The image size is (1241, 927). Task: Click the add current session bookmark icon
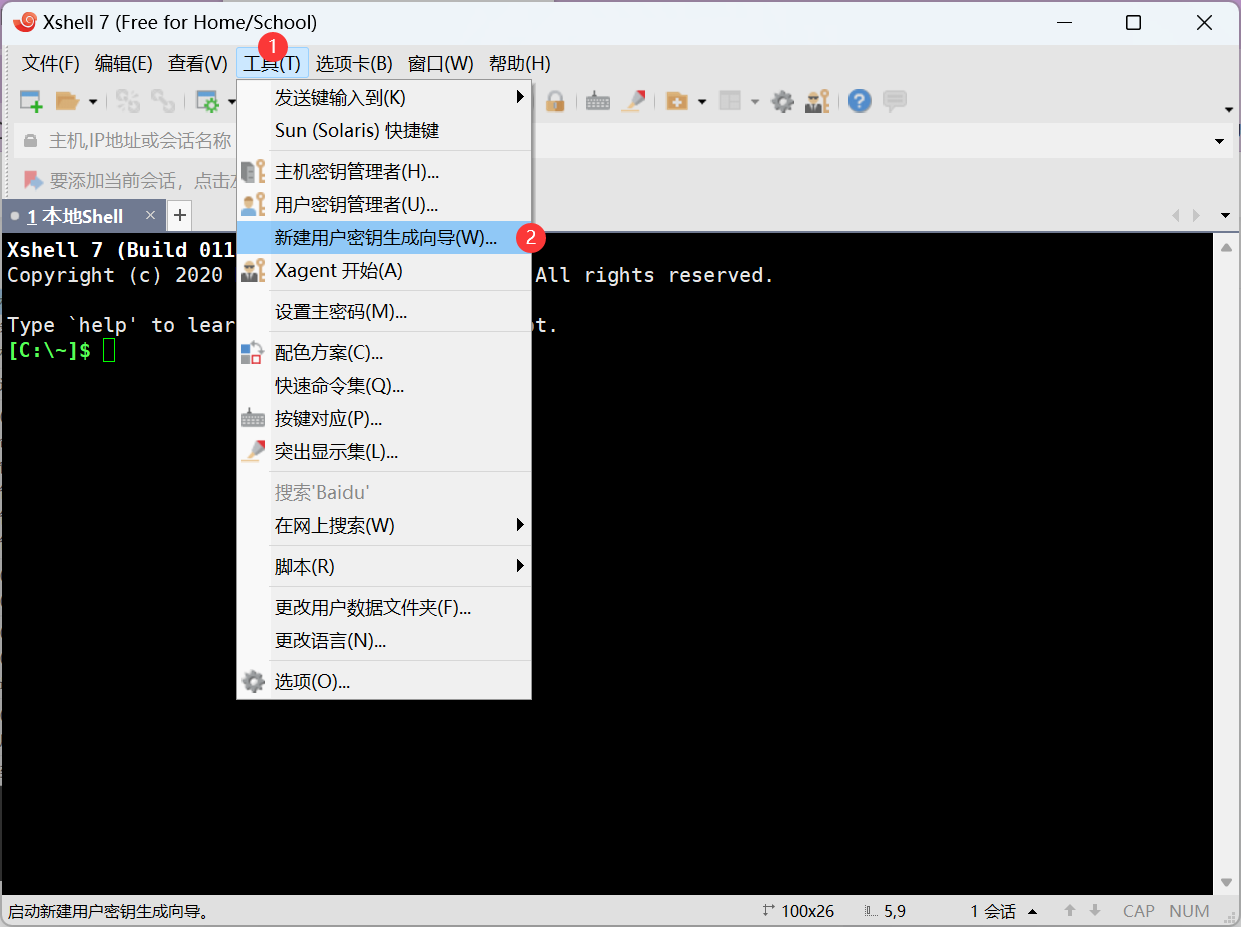(x=33, y=180)
